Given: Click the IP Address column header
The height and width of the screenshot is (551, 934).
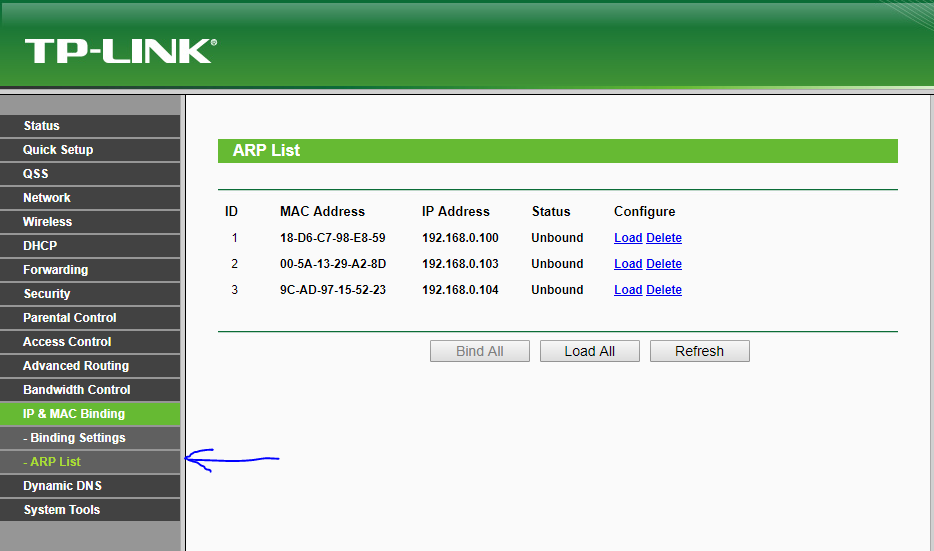Looking at the screenshot, I should pyautogui.click(x=456, y=211).
